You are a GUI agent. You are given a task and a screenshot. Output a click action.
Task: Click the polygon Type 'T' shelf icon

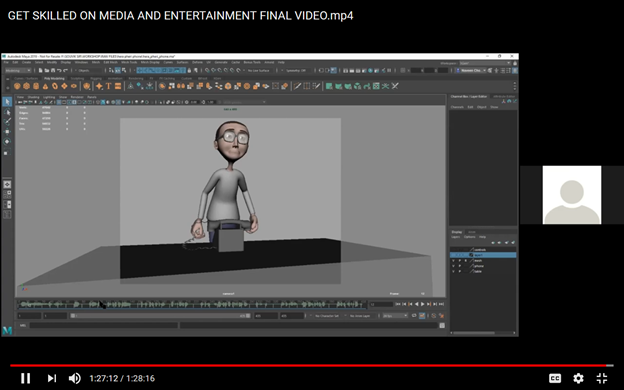coord(108,86)
